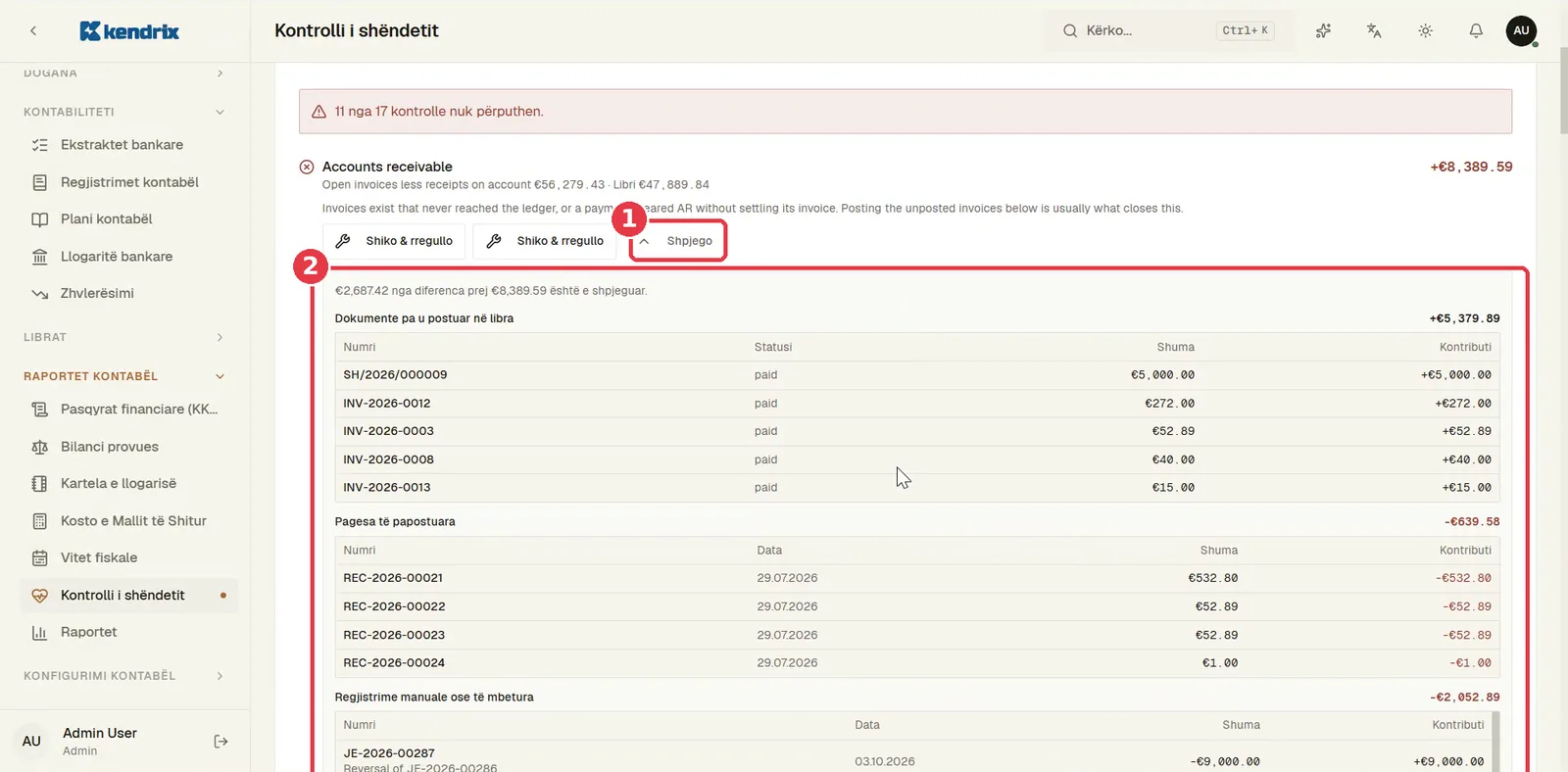Image resolution: width=1568 pixels, height=772 pixels.
Task: Click the warning triangle in the alert banner
Action: coord(318,112)
